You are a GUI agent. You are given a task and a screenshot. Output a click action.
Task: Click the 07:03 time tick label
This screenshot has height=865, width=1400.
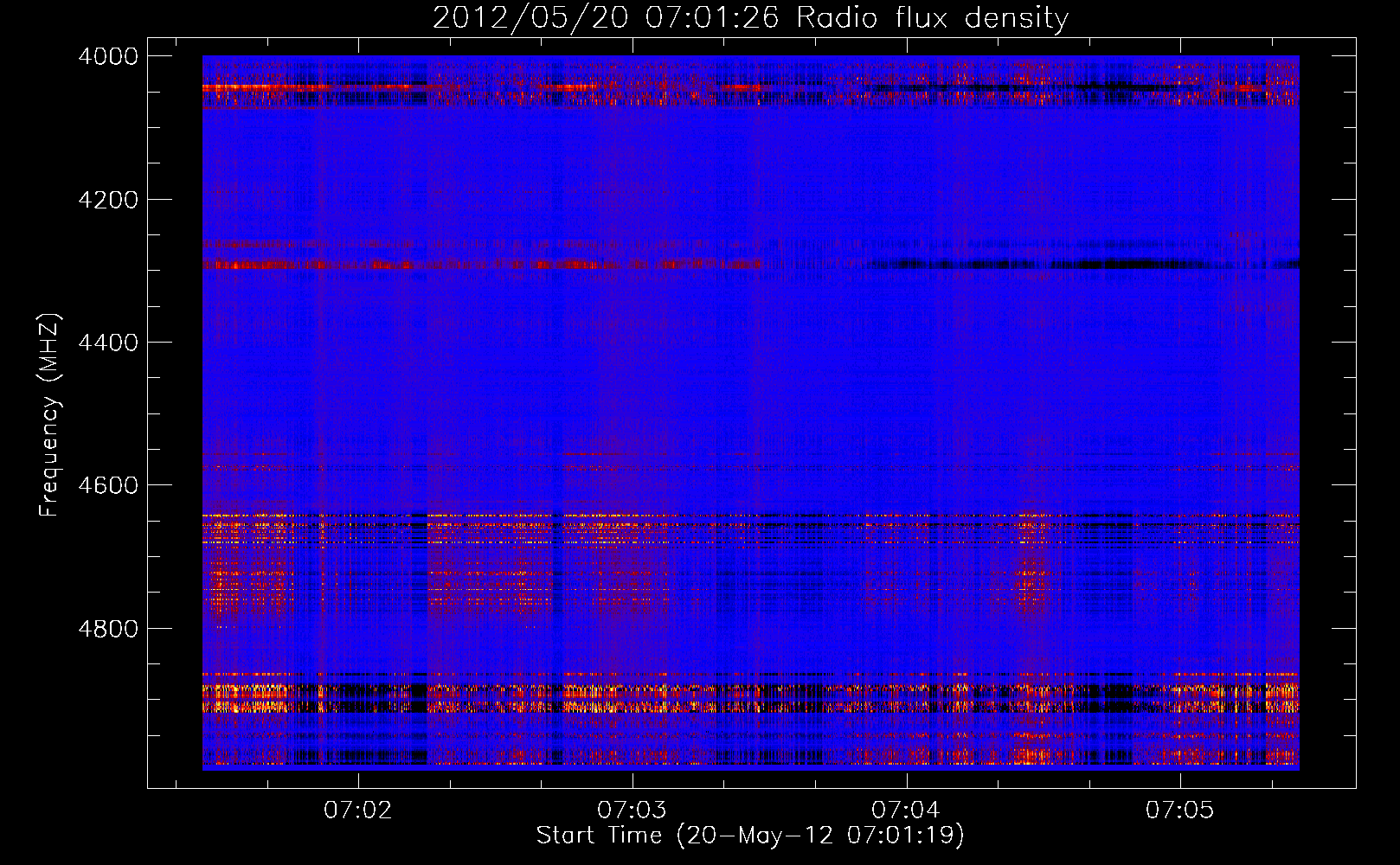pyautogui.click(x=633, y=810)
